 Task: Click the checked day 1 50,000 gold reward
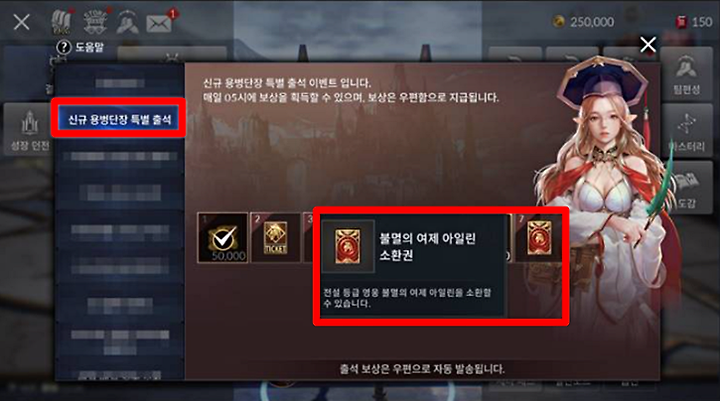tap(223, 238)
